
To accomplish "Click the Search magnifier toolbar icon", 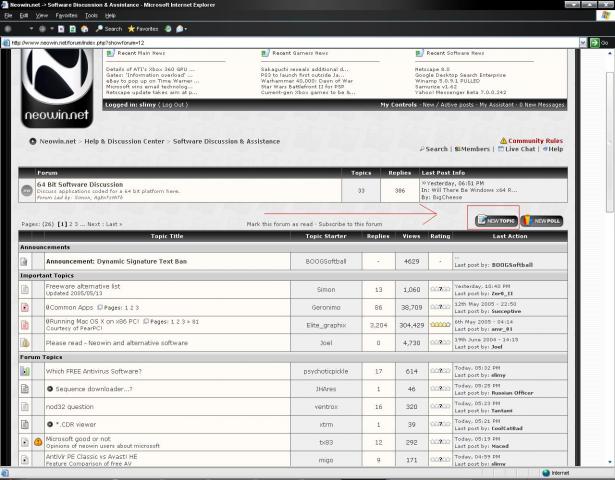I will pyautogui.click(x=99, y=29).
